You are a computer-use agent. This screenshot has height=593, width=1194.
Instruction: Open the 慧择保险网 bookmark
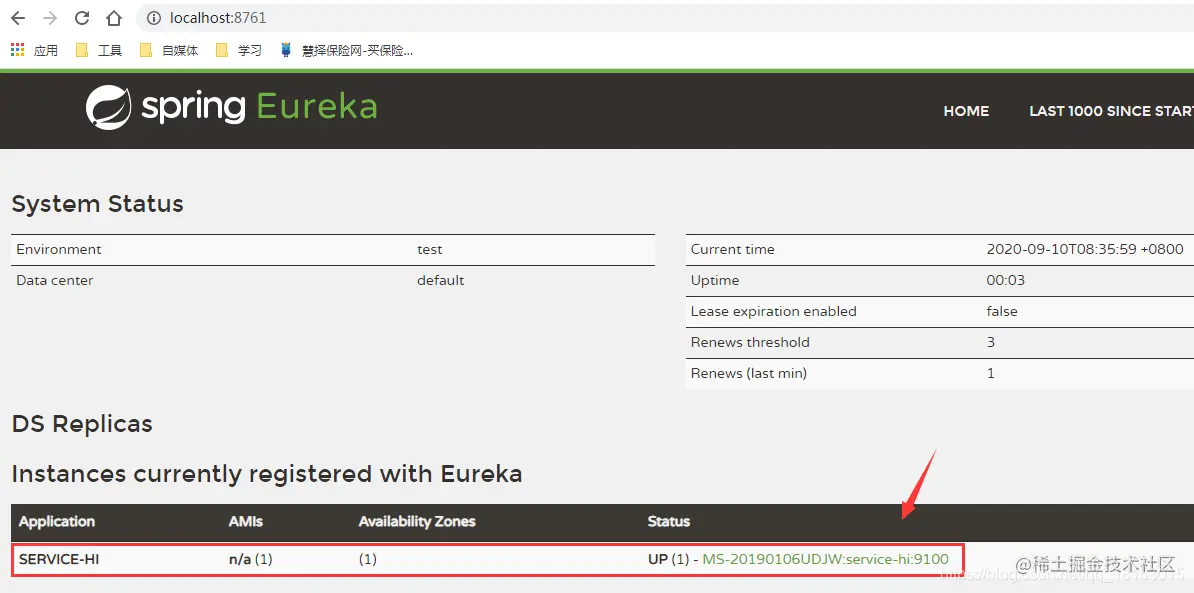(346, 50)
